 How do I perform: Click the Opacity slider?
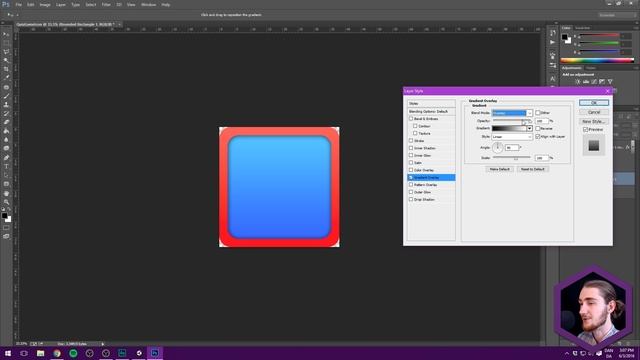(512, 121)
